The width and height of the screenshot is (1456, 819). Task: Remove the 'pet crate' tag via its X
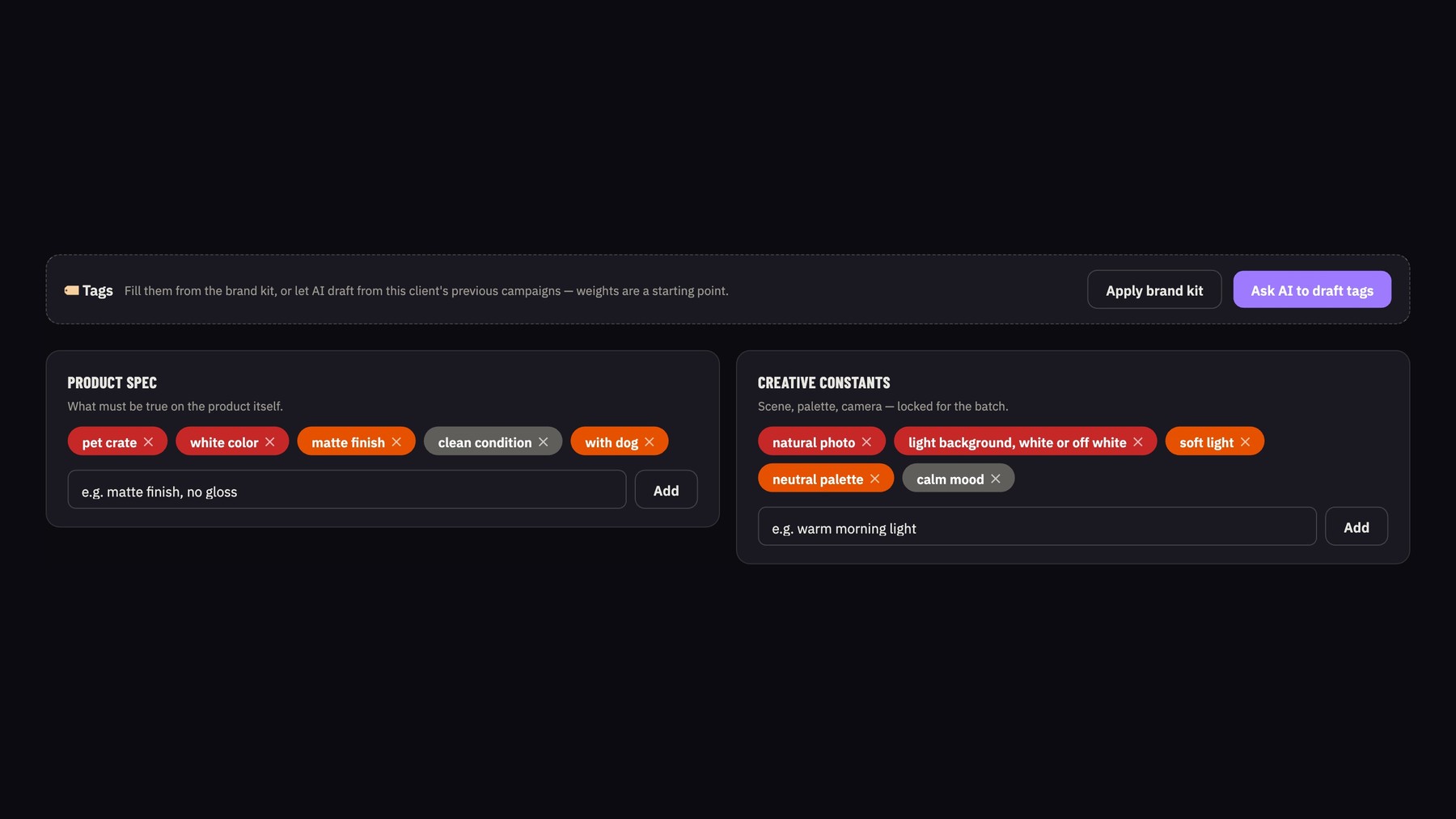coord(148,442)
